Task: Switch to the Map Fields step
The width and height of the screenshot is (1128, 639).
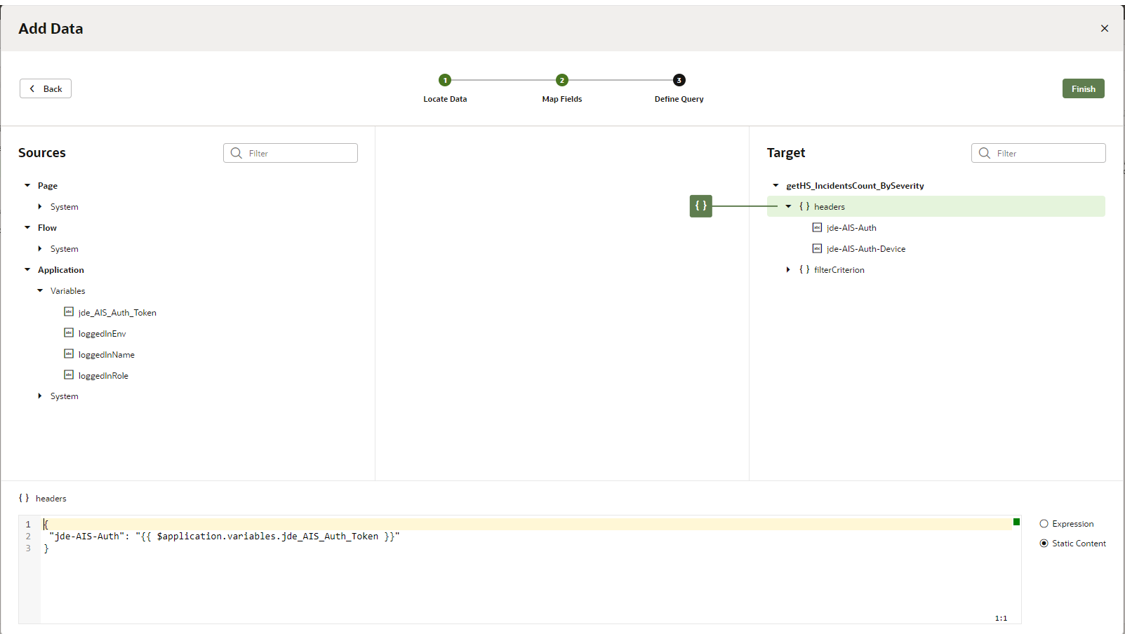Action: (x=561, y=80)
